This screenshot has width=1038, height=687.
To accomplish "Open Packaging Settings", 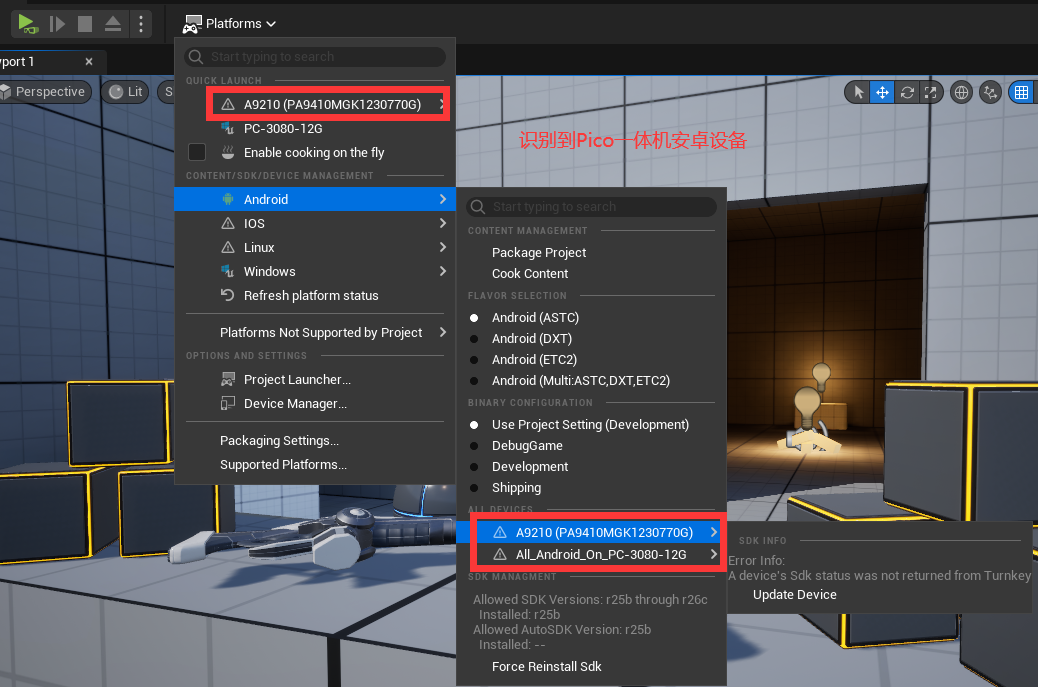I will [279, 441].
